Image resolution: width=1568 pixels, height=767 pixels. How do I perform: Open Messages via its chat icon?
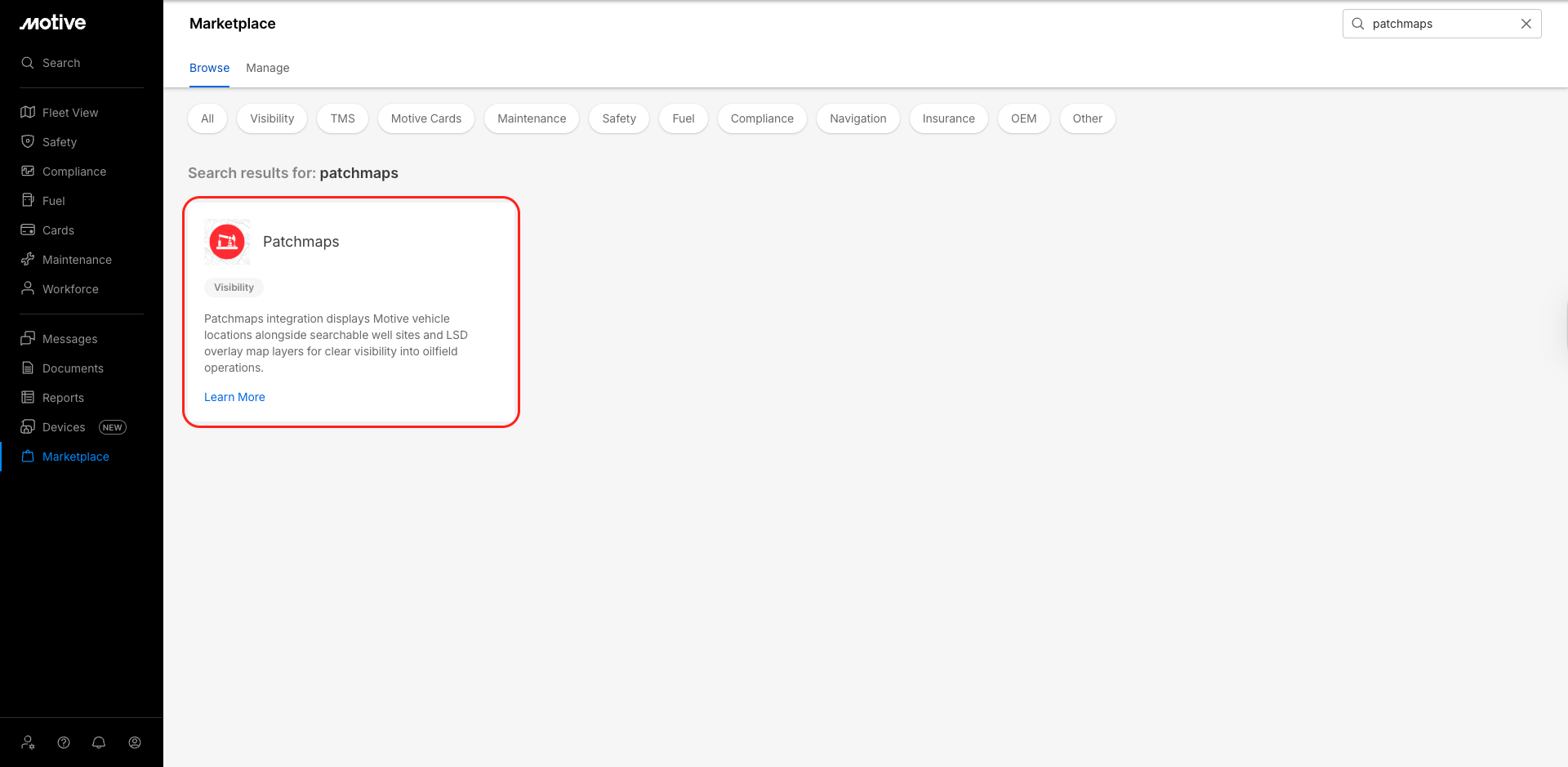click(28, 338)
